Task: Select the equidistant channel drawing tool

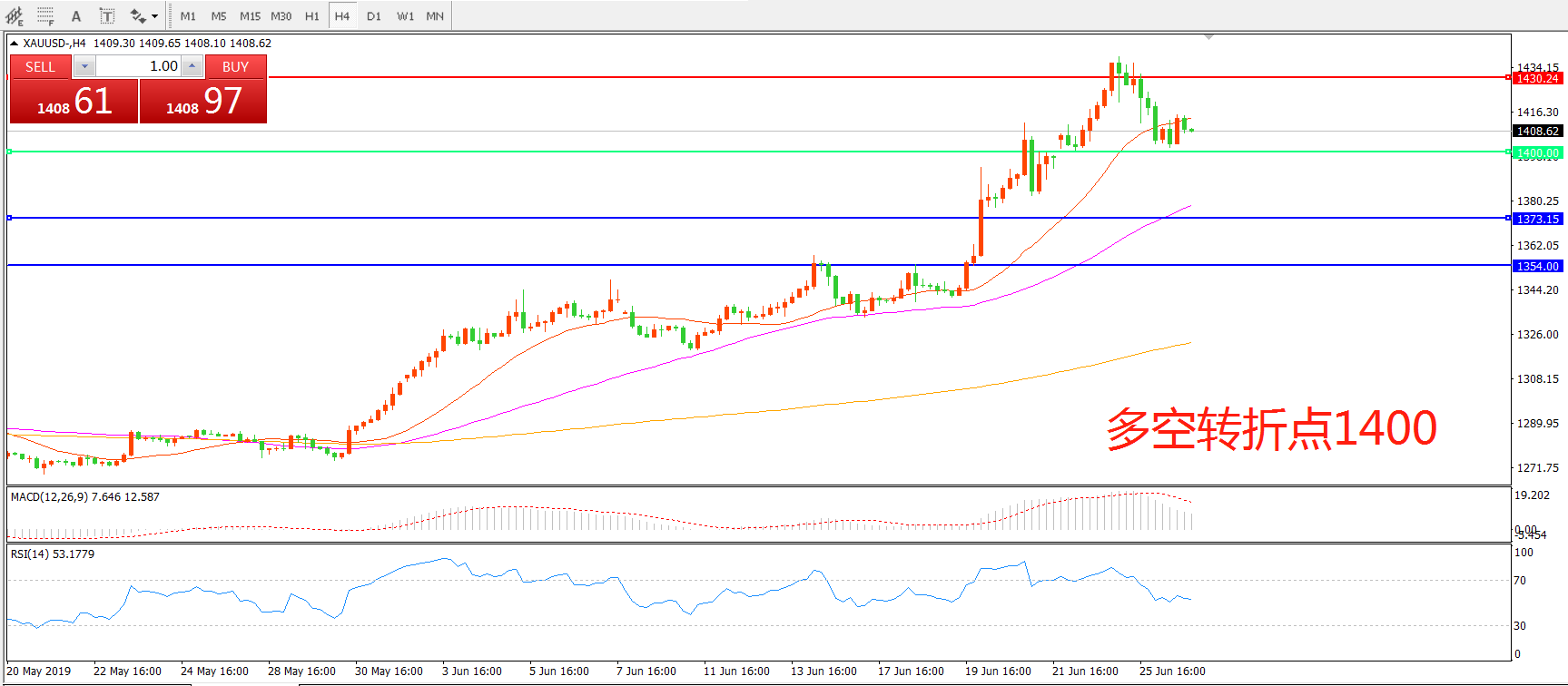Action: point(15,15)
